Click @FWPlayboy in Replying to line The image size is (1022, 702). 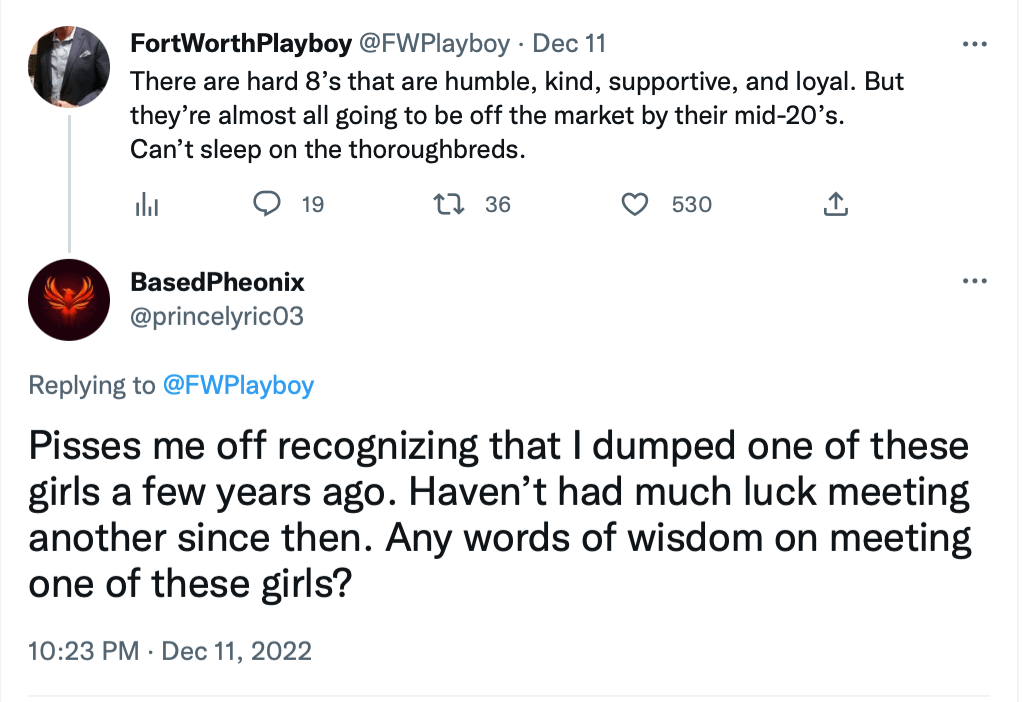tap(238, 385)
